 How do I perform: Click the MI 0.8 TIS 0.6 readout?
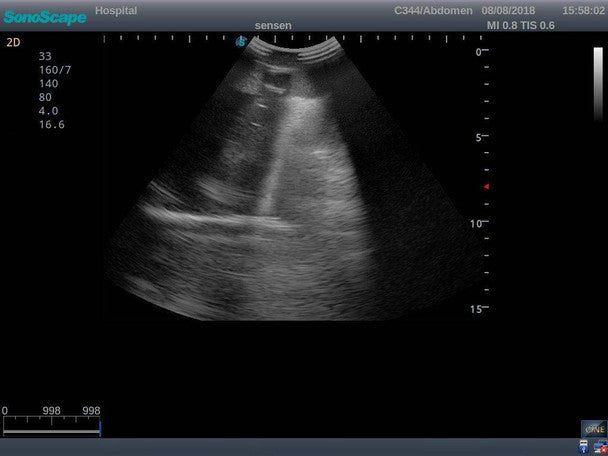click(520, 26)
